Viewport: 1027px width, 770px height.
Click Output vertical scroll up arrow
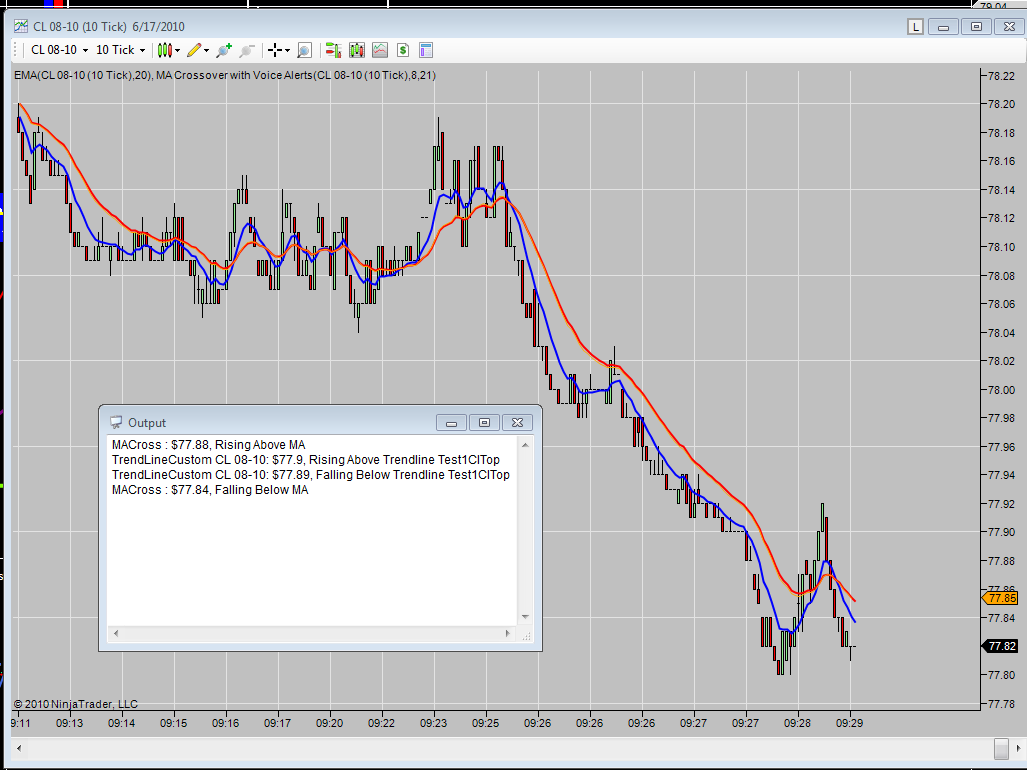click(525, 445)
